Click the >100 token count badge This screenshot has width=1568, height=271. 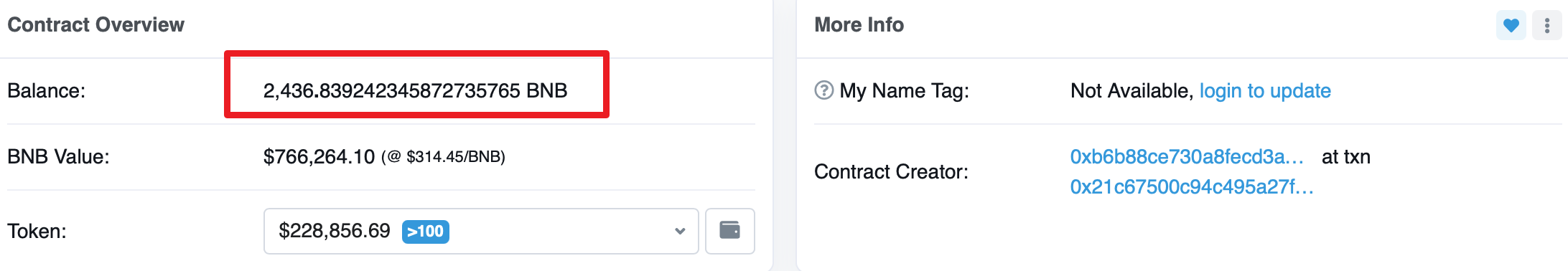tap(426, 232)
